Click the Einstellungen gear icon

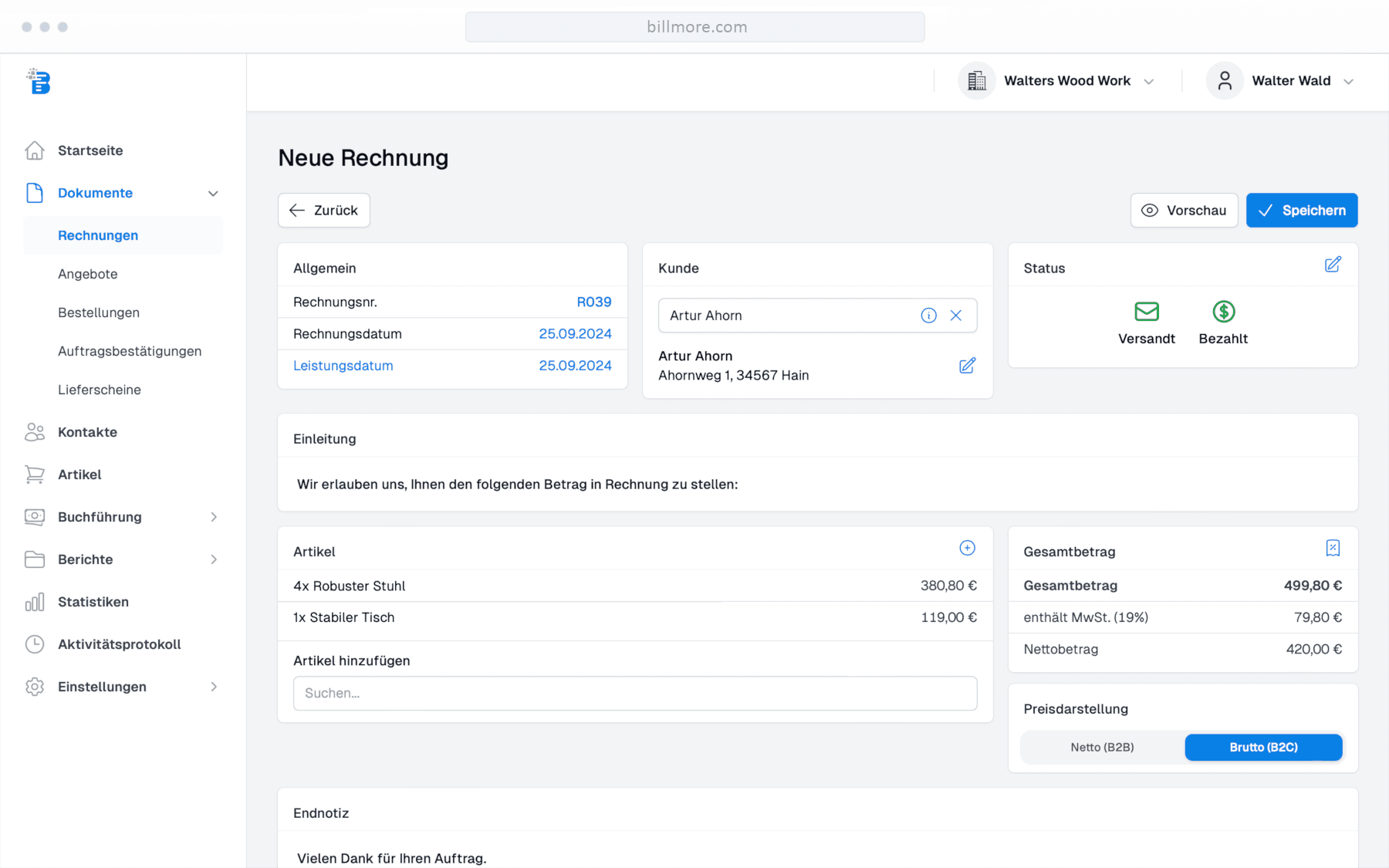coord(35,687)
